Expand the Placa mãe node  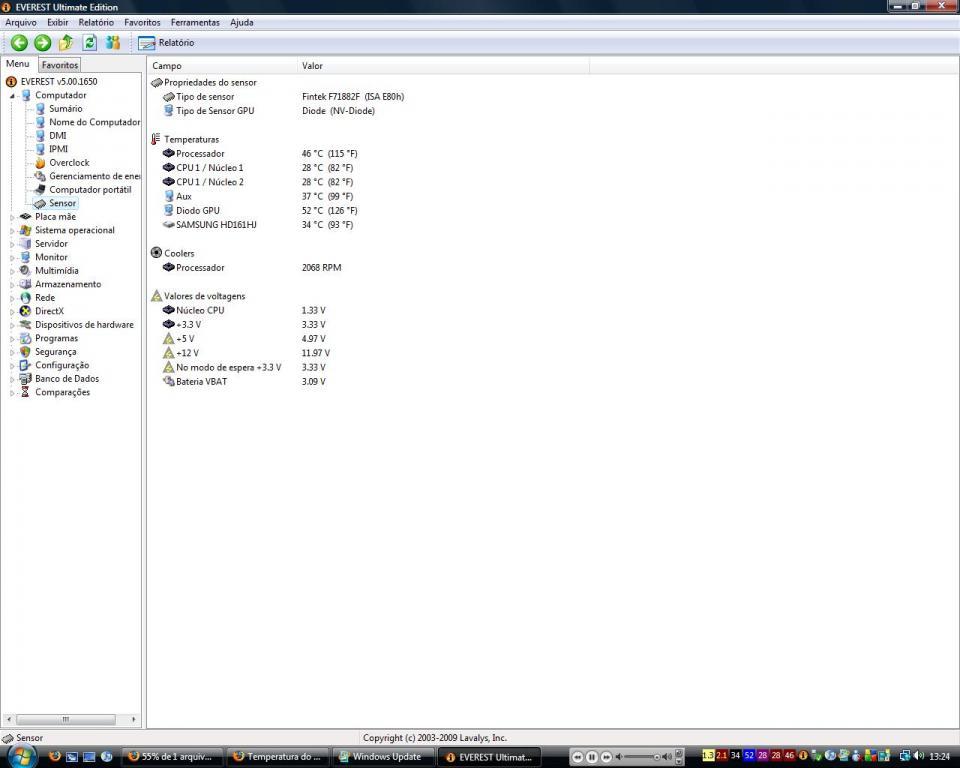click(x=12, y=217)
